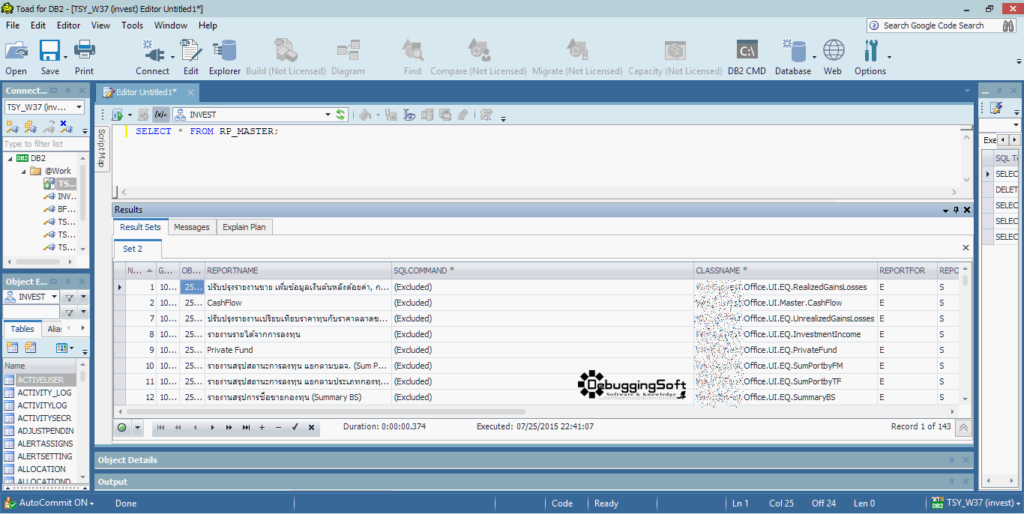Open the TSY_W37 connection dropdown
1024x514 pixels.
click(79, 107)
